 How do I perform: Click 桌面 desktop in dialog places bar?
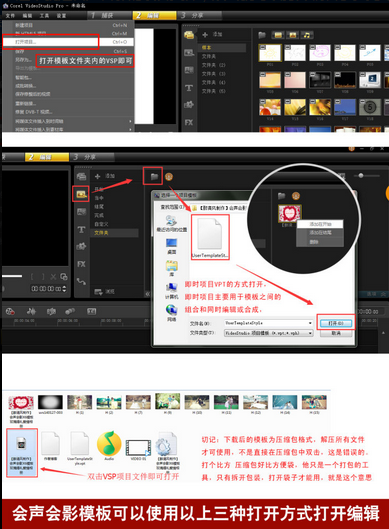(x=171, y=246)
